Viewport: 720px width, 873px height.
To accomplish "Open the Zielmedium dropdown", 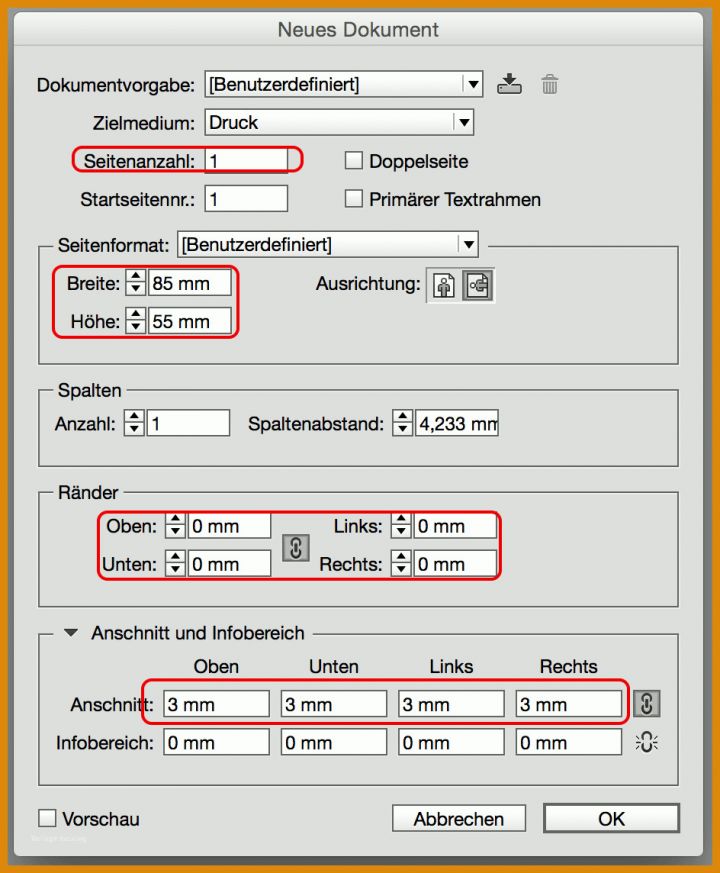I will 339,122.
